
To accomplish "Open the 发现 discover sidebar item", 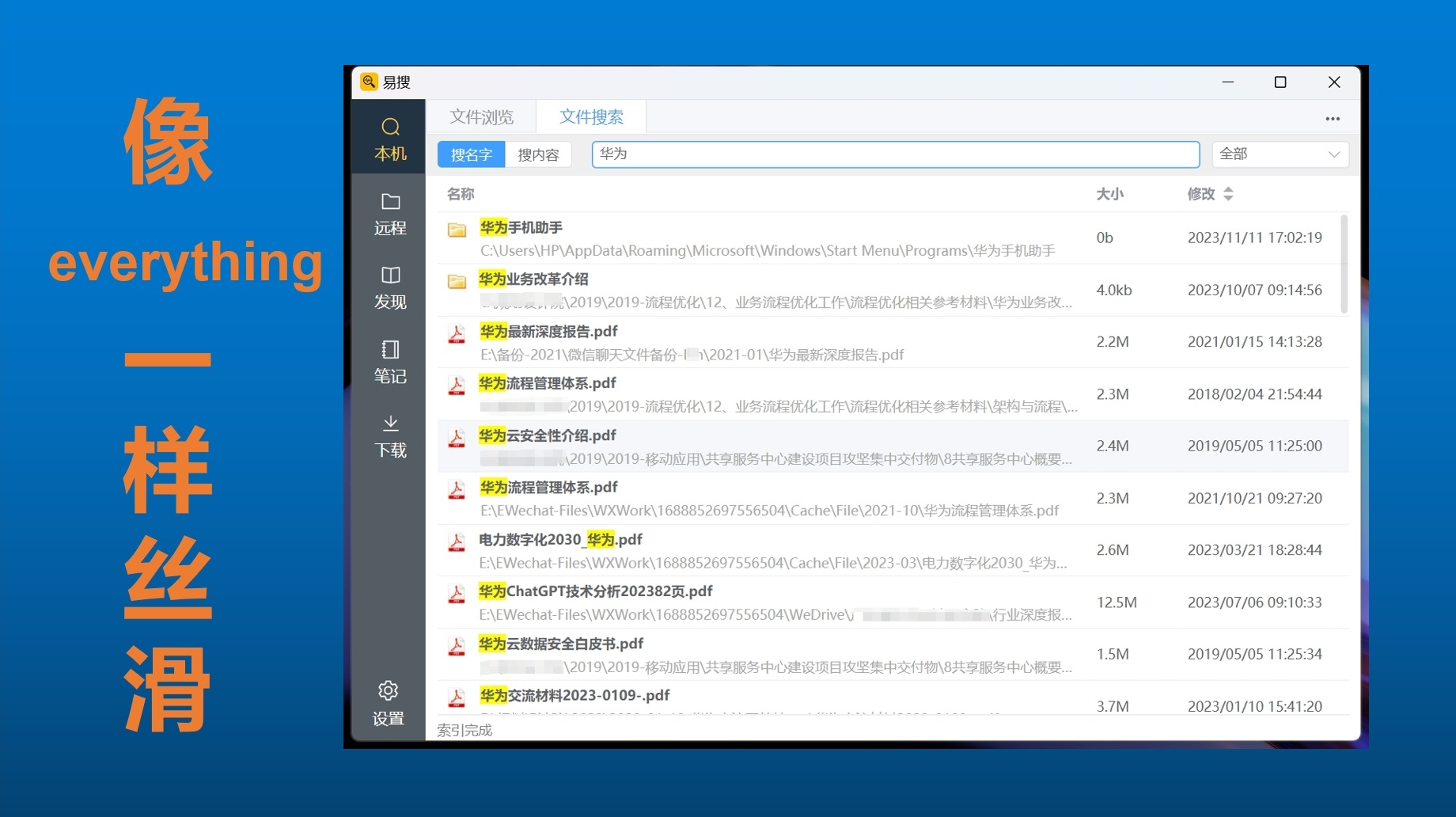I will [x=390, y=288].
